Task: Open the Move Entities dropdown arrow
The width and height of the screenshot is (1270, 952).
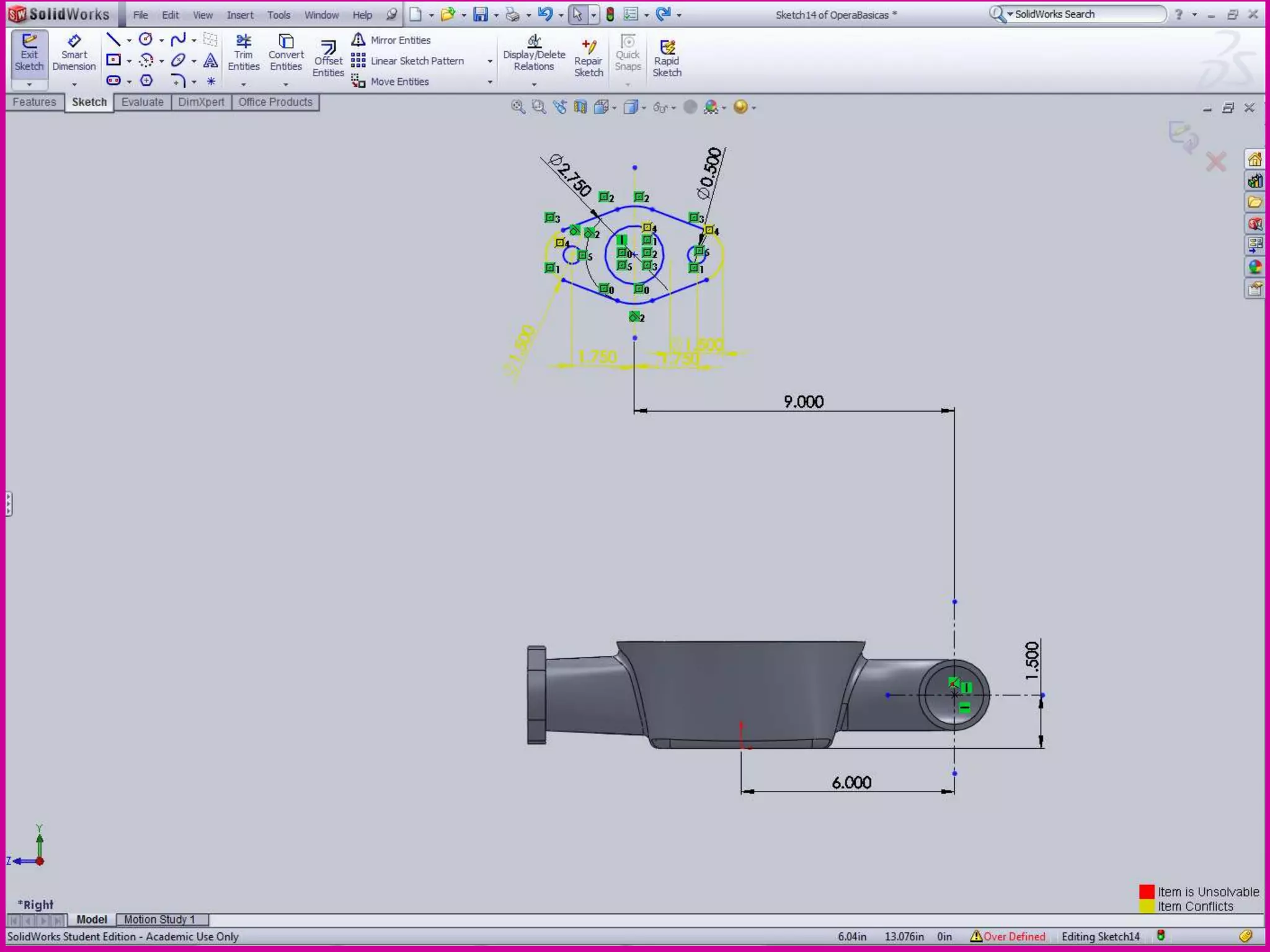Action: (490, 82)
